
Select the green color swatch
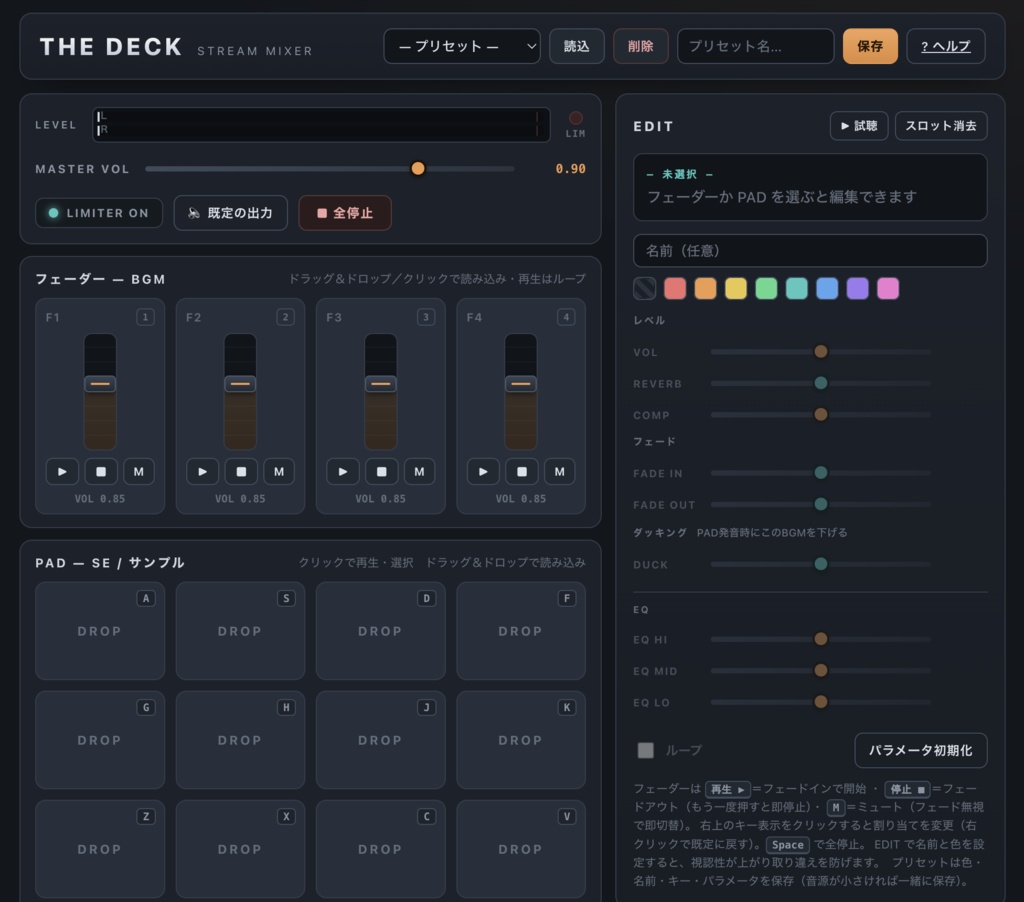767,288
